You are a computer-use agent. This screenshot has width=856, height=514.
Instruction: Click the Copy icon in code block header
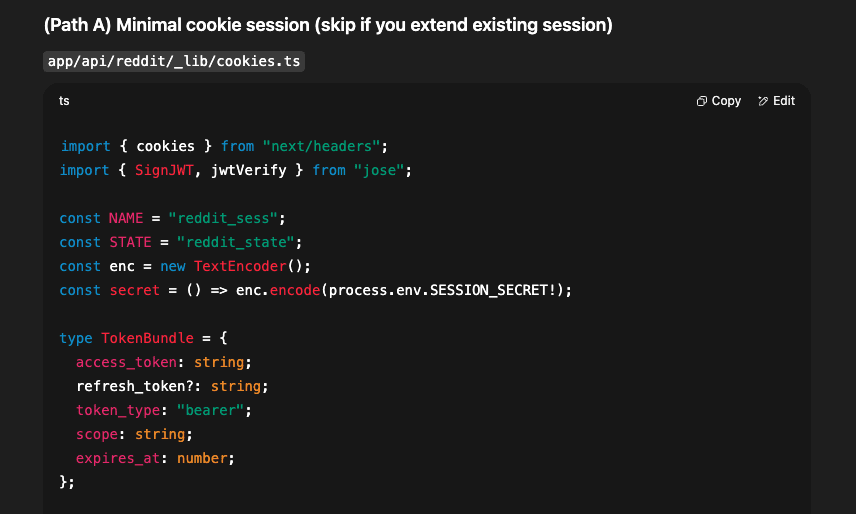(702, 101)
